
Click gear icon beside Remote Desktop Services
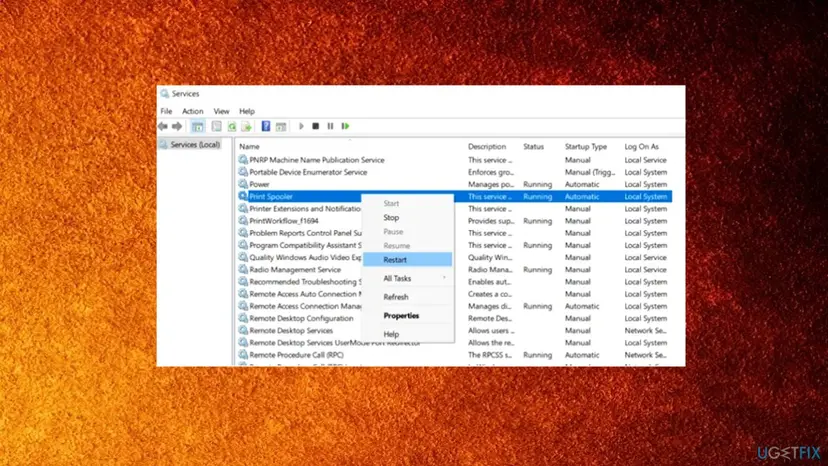tap(243, 330)
